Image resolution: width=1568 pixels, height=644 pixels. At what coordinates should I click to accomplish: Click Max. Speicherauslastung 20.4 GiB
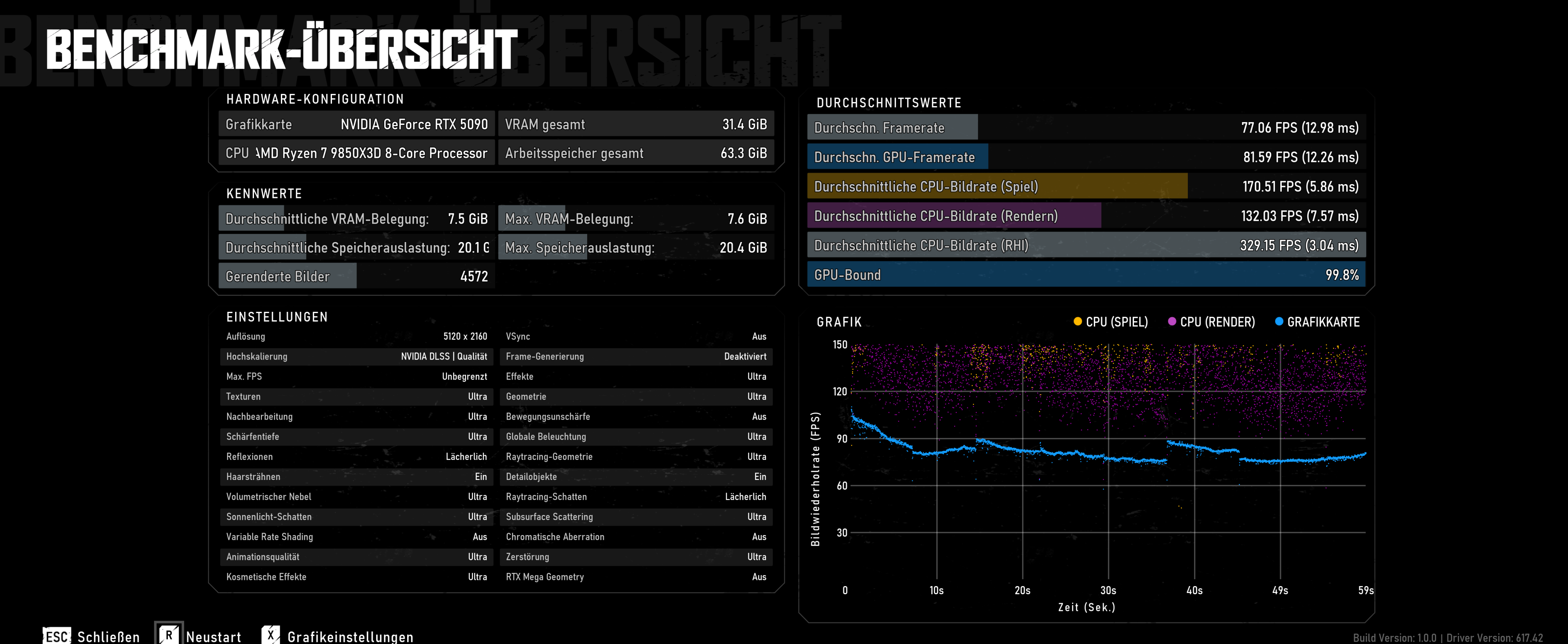click(x=636, y=247)
